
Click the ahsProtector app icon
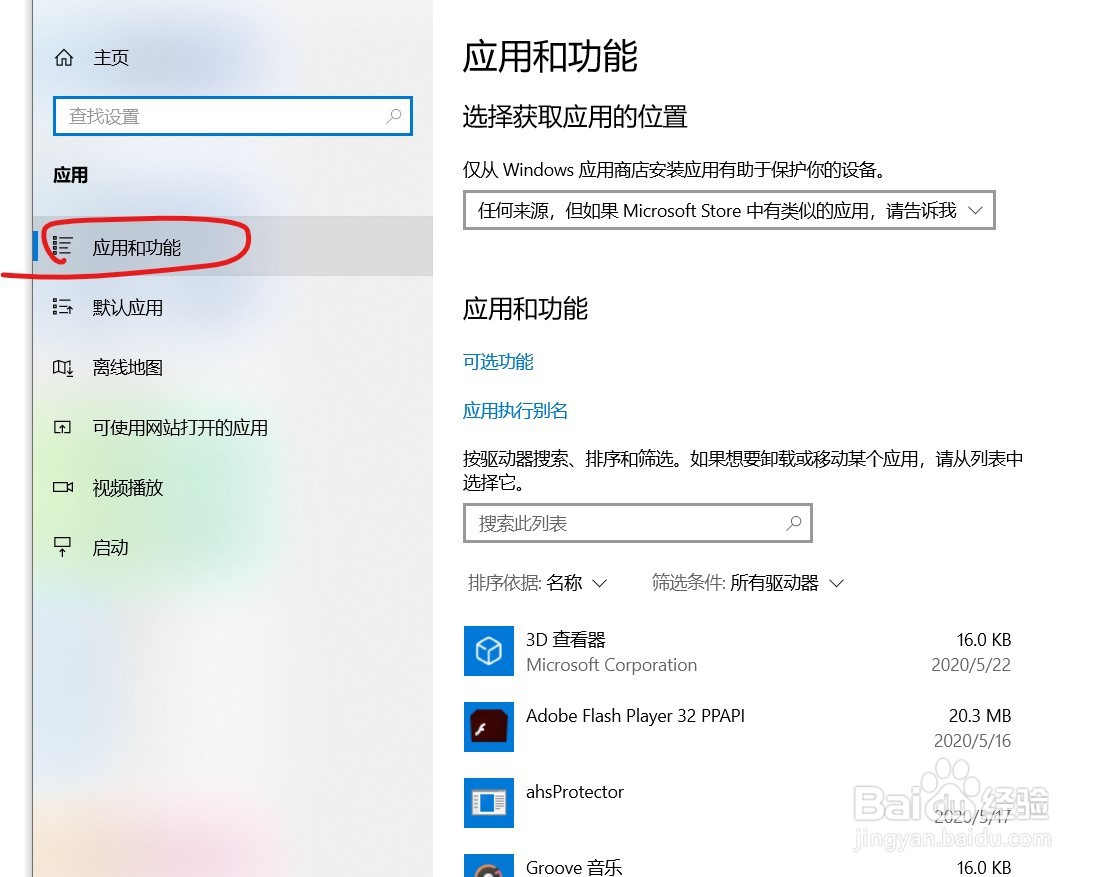[x=489, y=803]
